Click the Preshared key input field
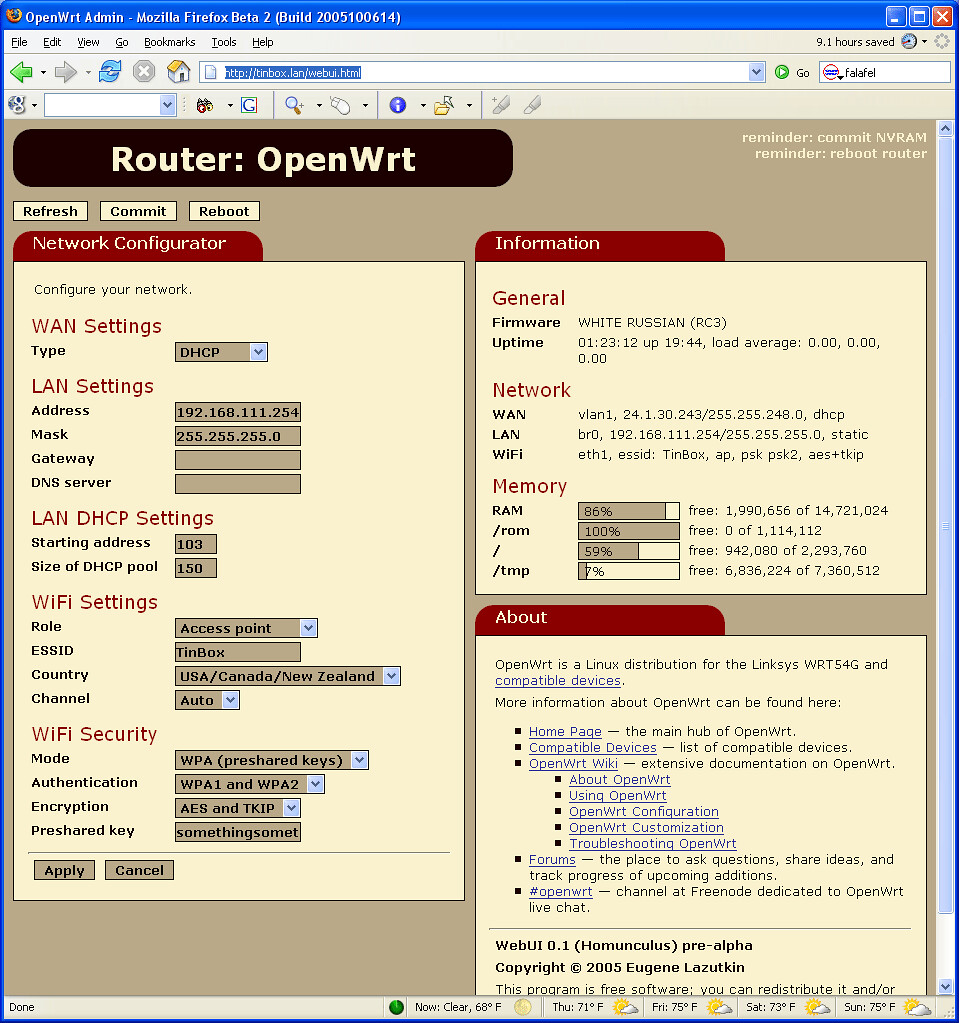The width and height of the screenshot is (959, 1023). (238, 832)
